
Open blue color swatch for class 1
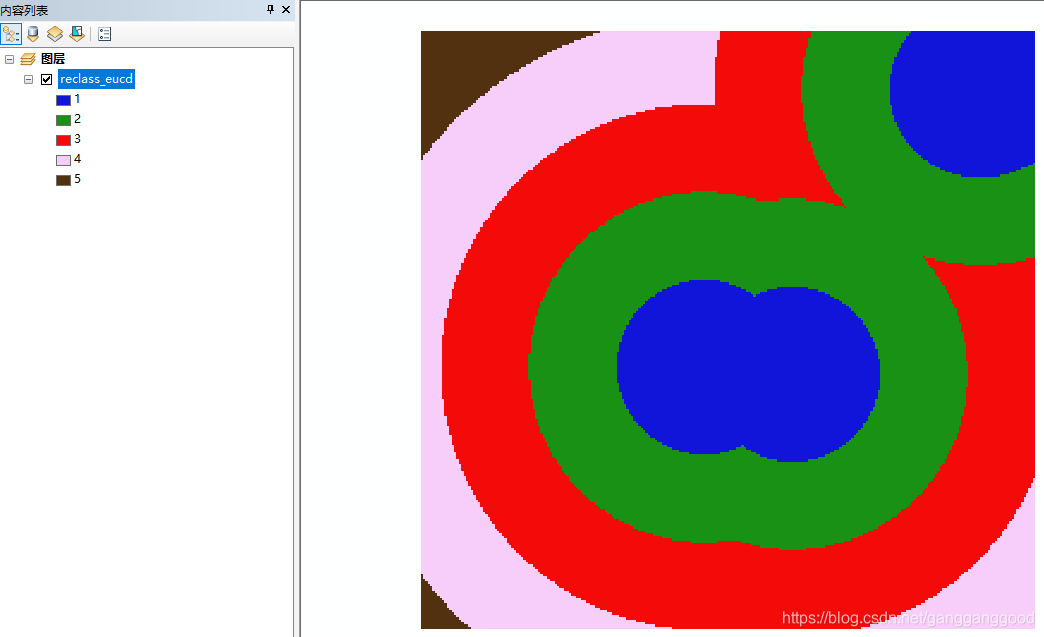pyautogui.click(x=63, y=101)
